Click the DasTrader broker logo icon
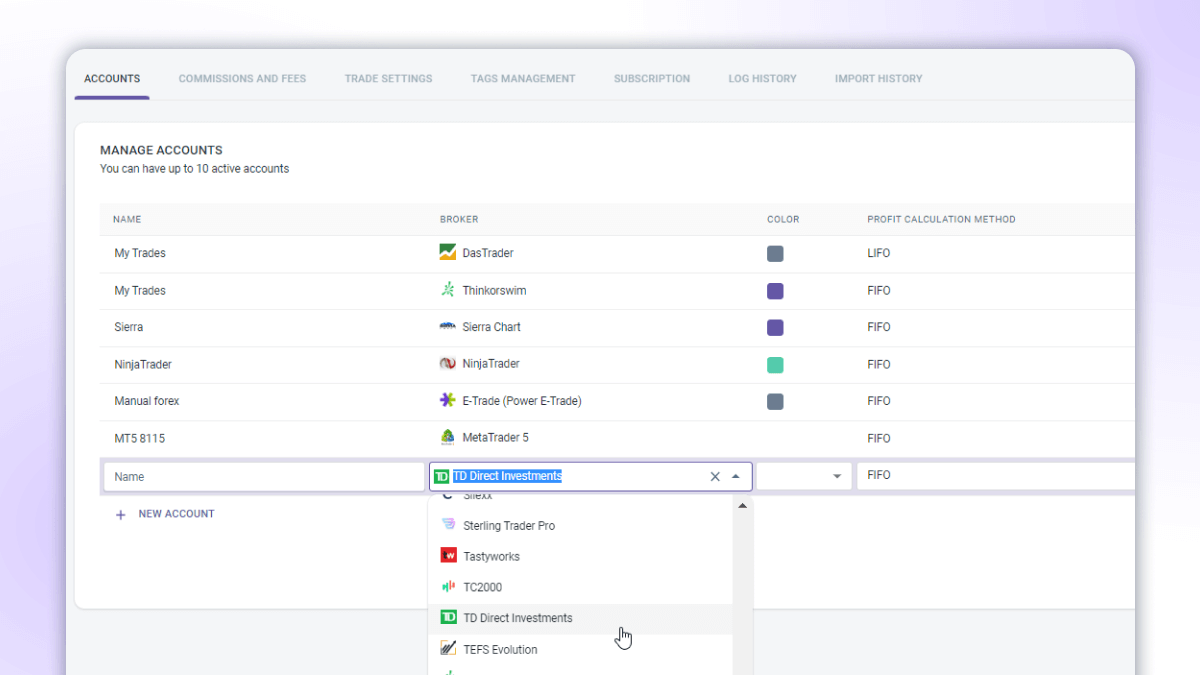 coord(448,253)
